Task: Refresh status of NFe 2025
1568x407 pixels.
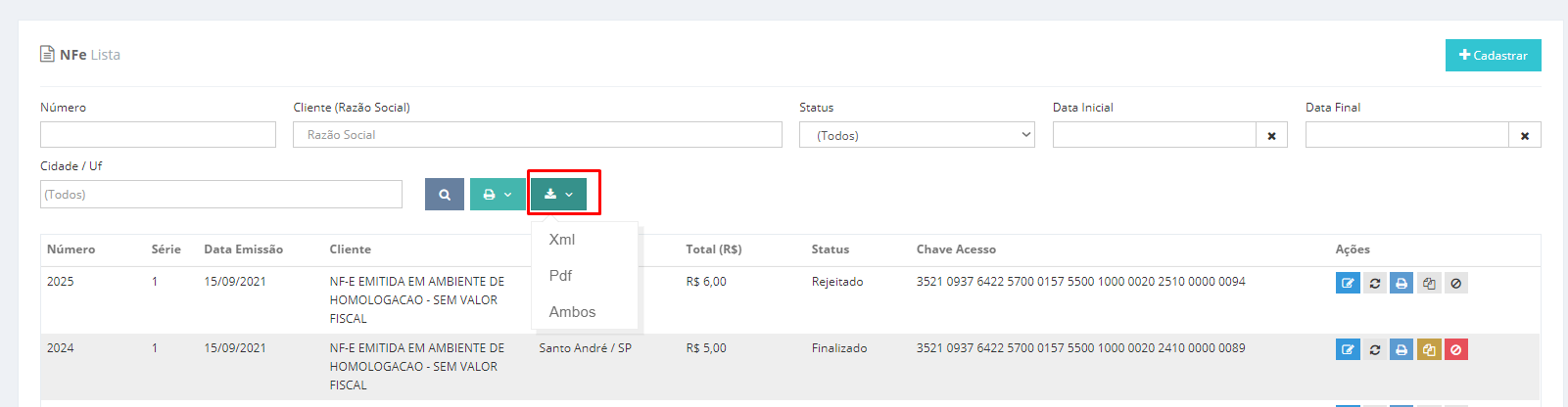Action: pyautogui.click(x=1375, y=283)
